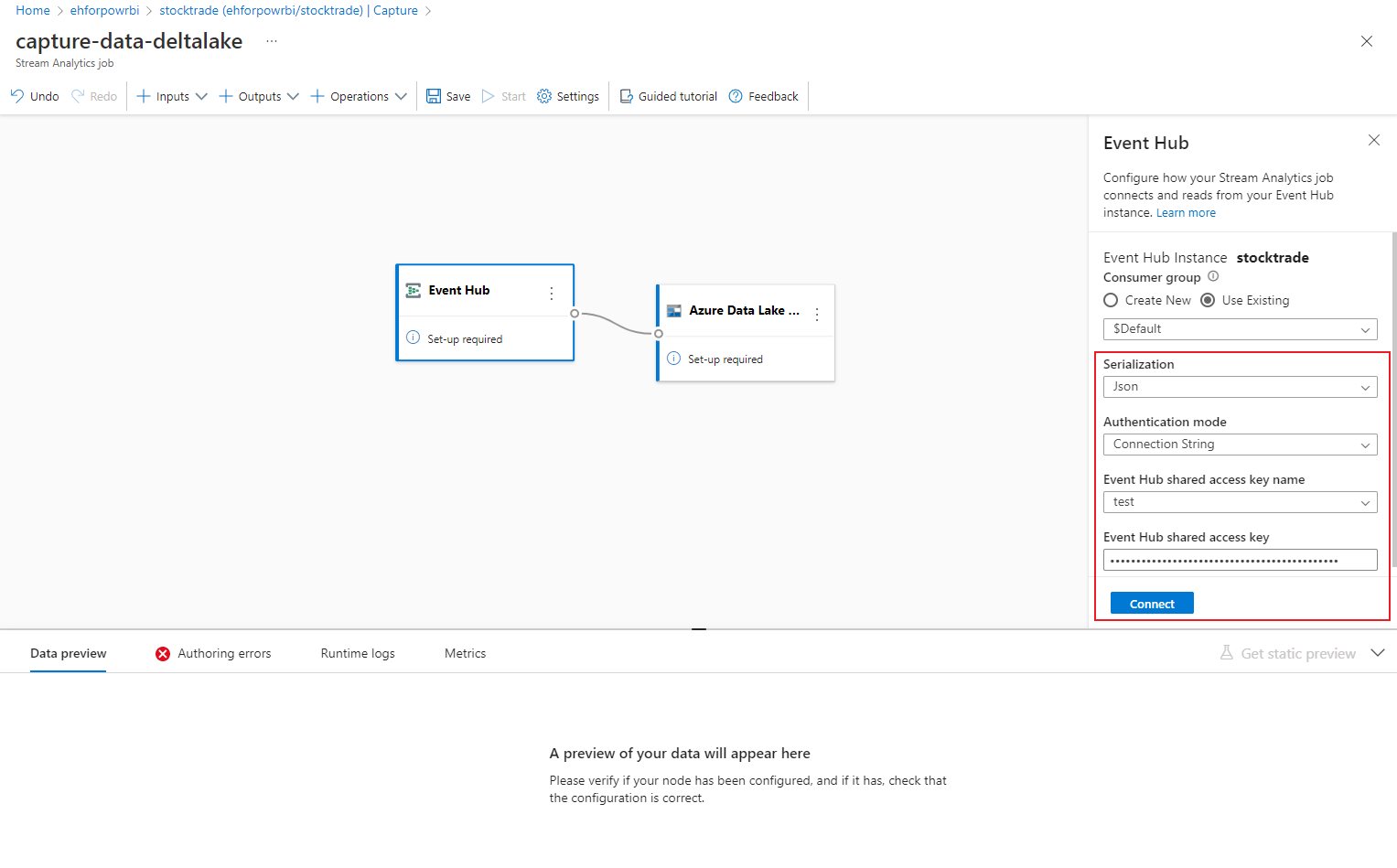Click the Event Hub shared access key field
1397x868 pixels.
1240,560
